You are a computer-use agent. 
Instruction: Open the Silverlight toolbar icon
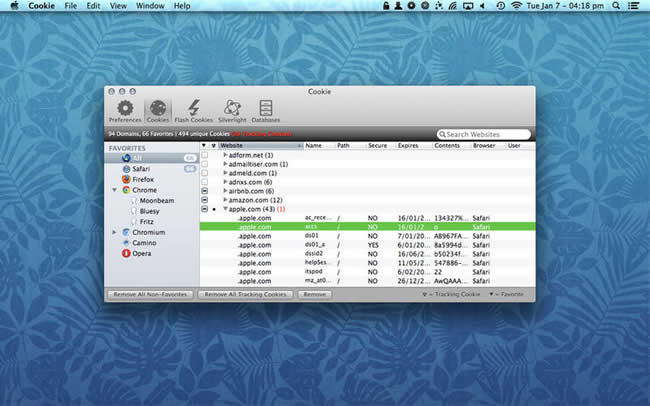[232, 111]
